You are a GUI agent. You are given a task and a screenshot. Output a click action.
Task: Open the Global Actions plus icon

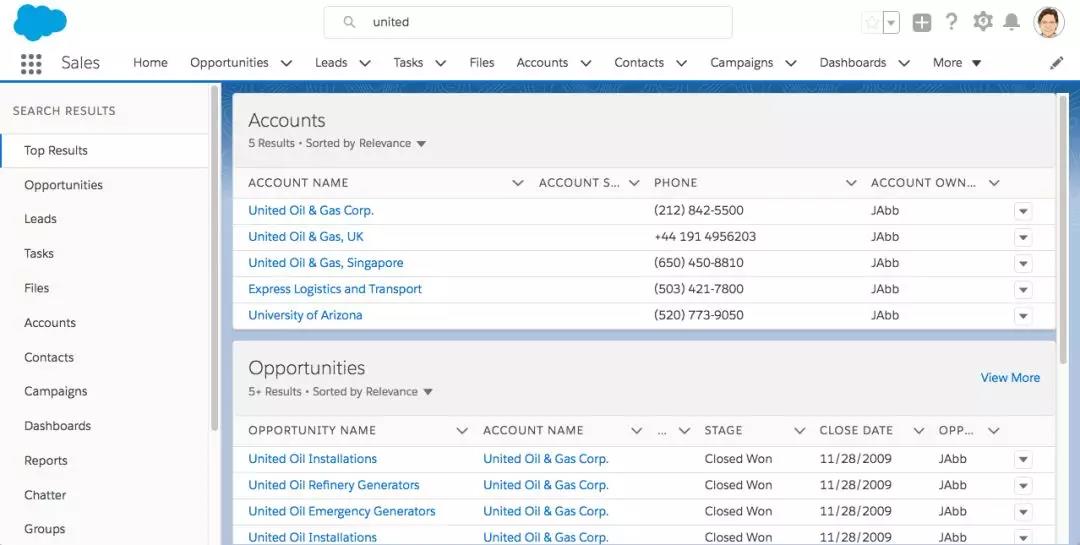[922, 22]
